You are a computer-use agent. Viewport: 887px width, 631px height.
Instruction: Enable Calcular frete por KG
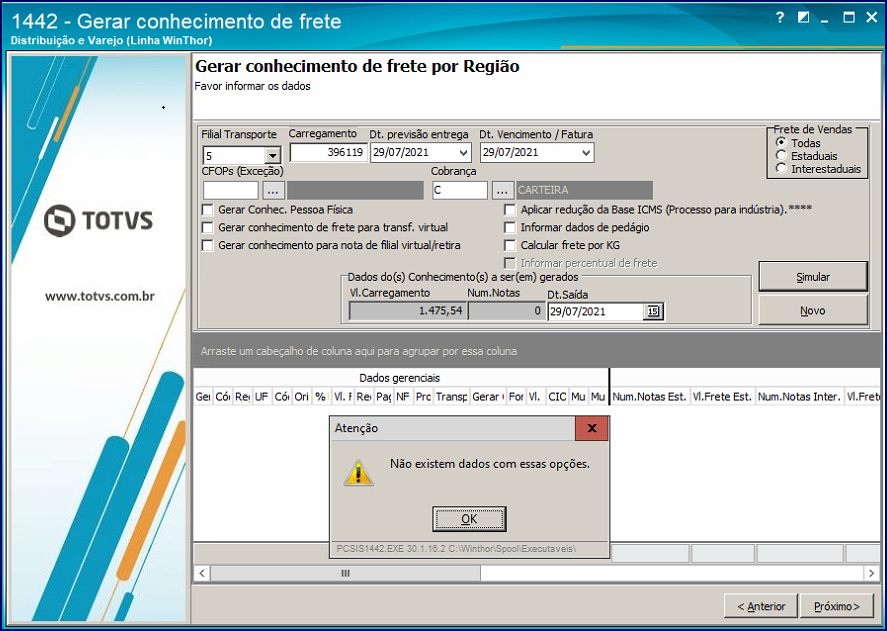tap(510, 246)
